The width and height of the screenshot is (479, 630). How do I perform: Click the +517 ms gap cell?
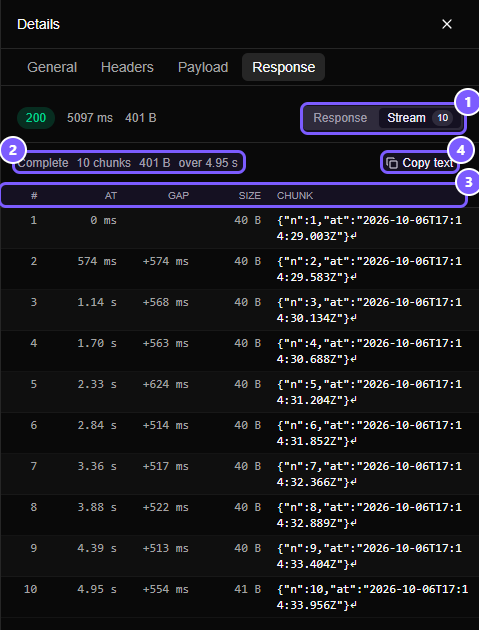pos(166,466)
